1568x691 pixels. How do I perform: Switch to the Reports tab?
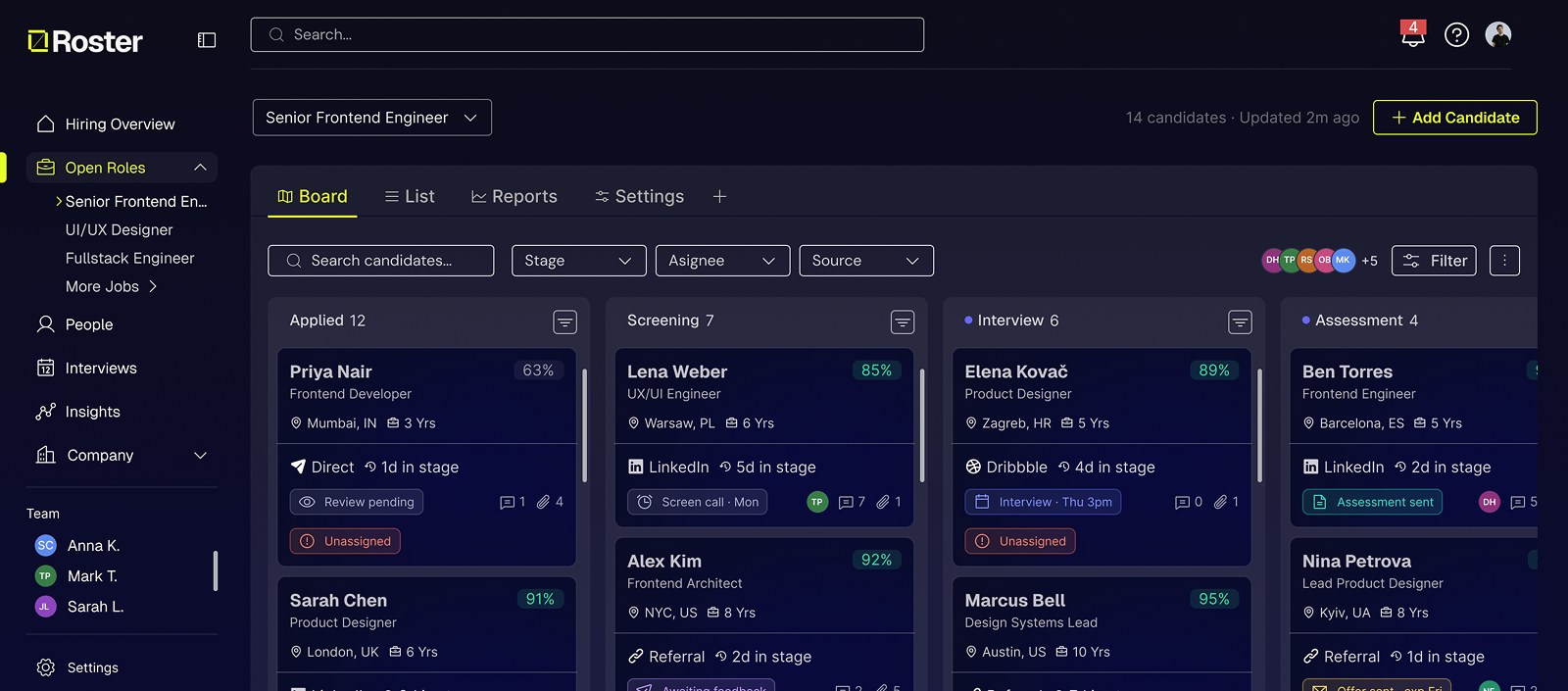pos(514,196)
